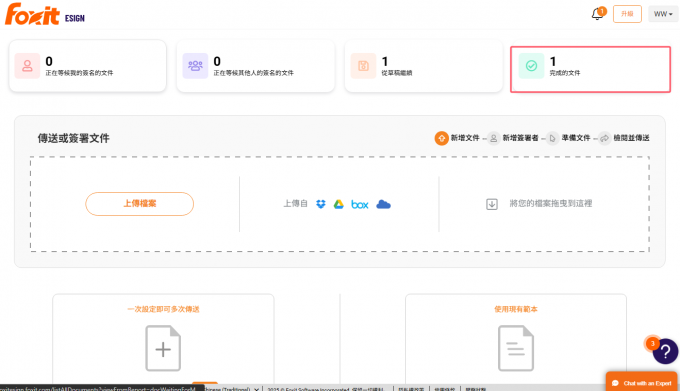Click the new template plus document icon
The width and height of the screenshot is (680, 391).
[163, 349]
